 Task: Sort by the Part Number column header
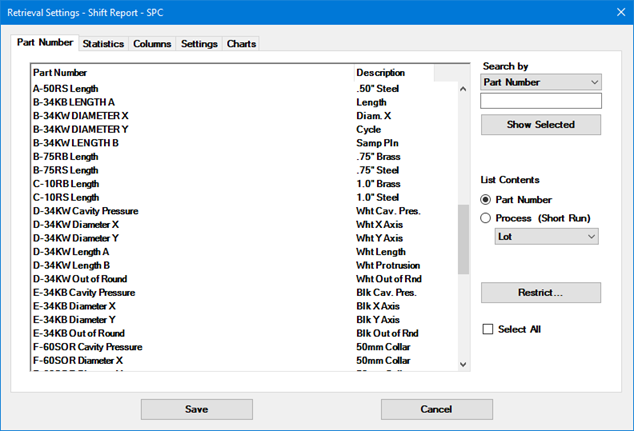pyautogui.click(x=190, y=73)
